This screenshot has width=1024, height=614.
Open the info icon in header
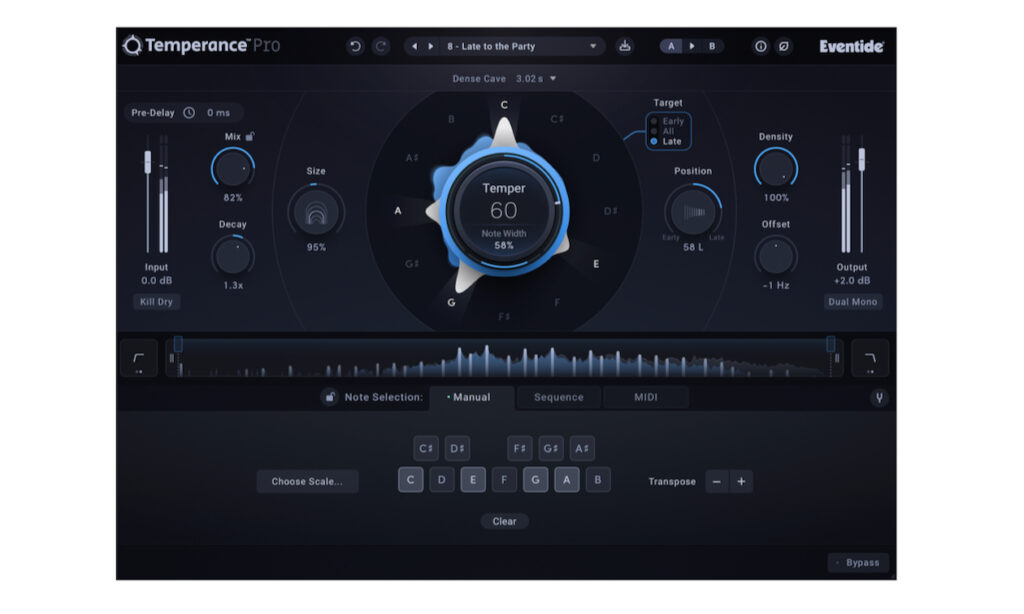pyautogui.click(x=760, y=46)
